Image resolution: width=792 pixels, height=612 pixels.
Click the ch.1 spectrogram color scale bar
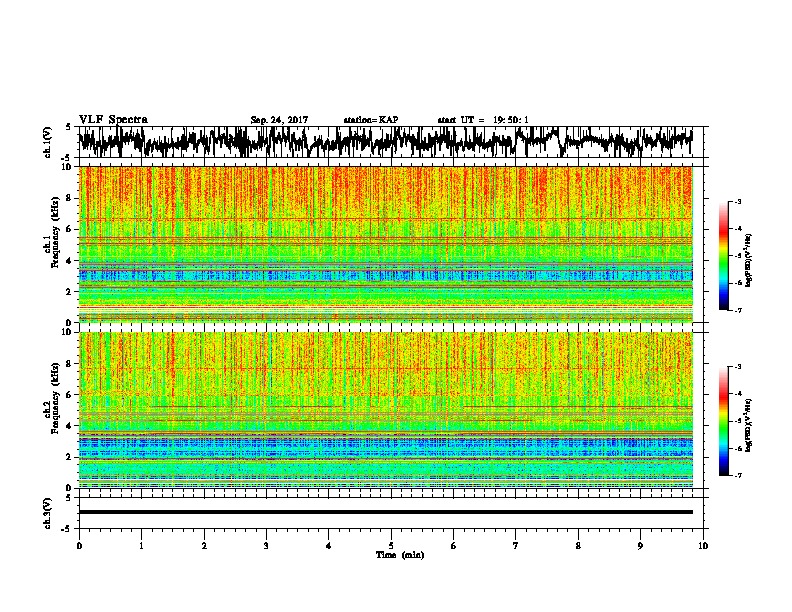tap(723, 256)
